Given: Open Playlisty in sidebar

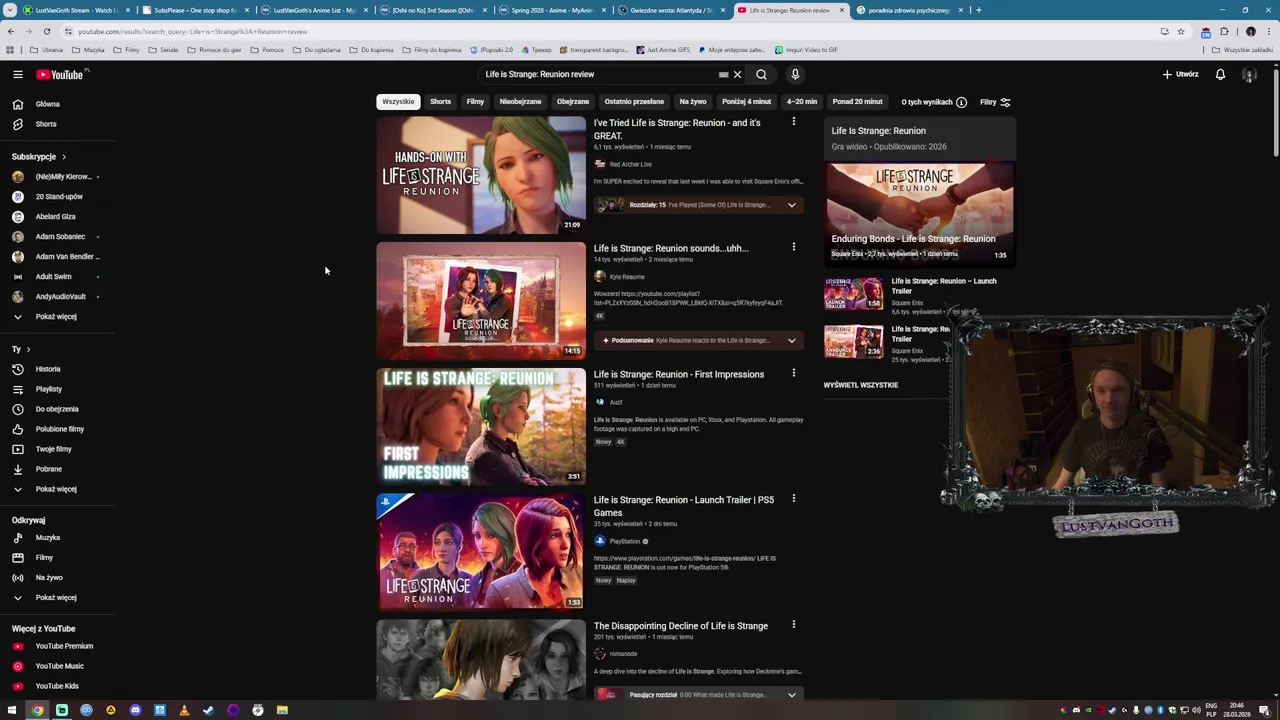Looking at the screenshot, I should 57,389.
